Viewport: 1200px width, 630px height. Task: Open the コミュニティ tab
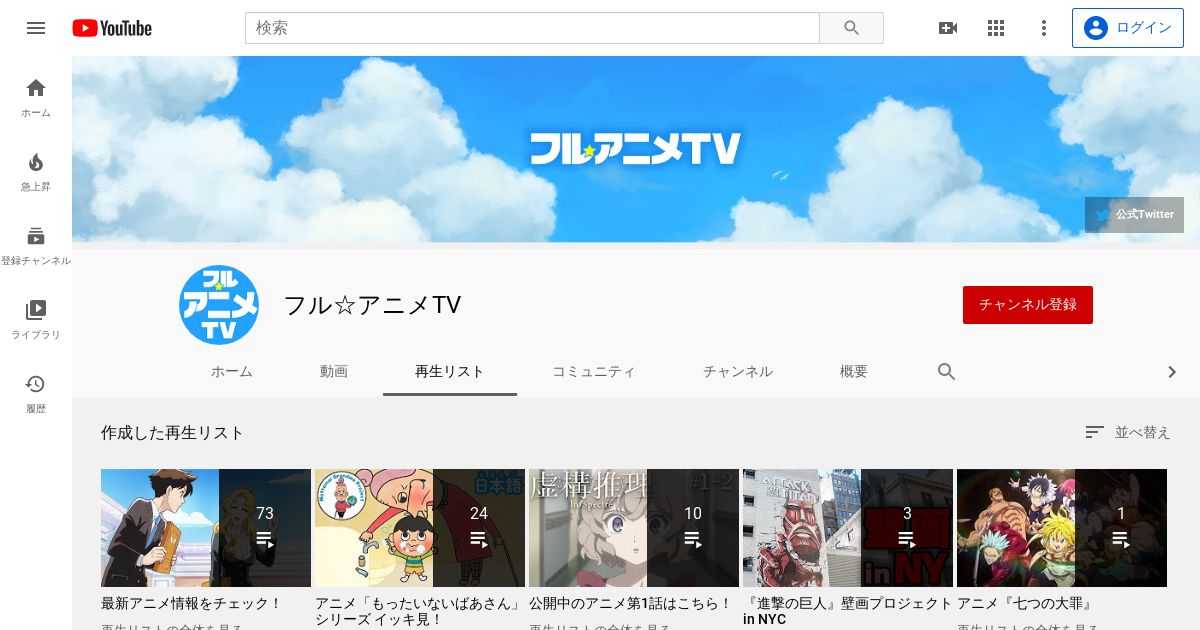click(x=594, y=372)
